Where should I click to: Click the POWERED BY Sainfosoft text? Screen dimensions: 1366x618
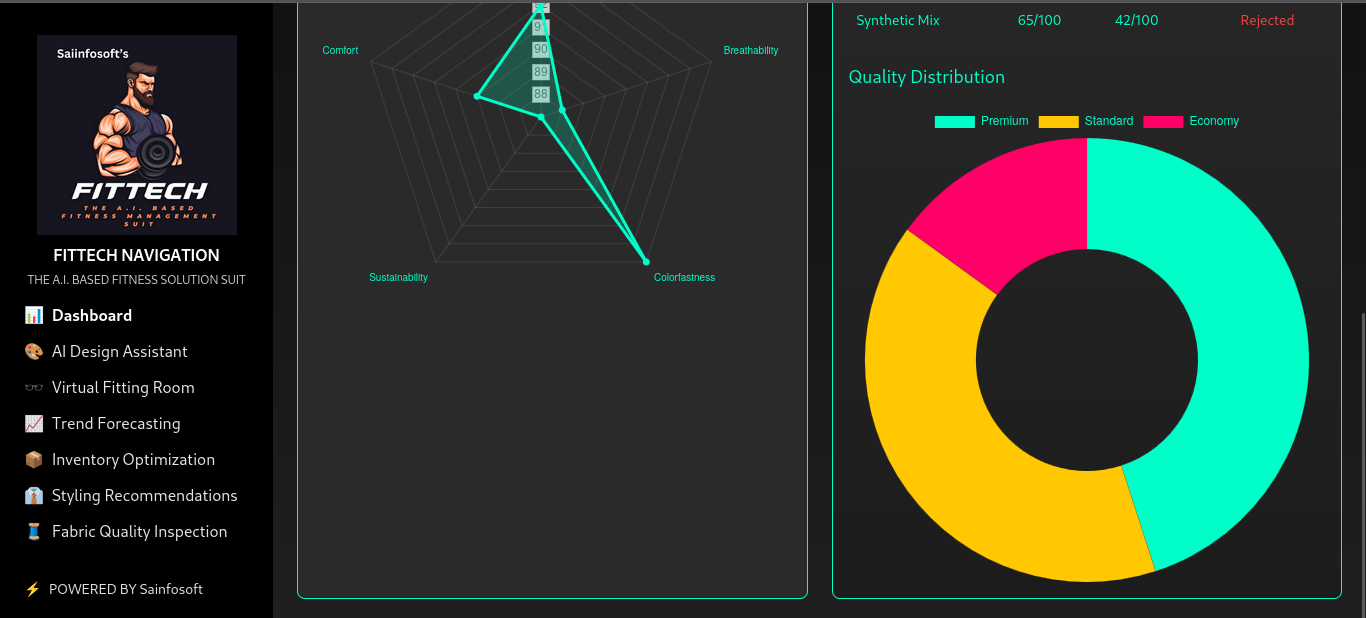(x=126, y=590)
